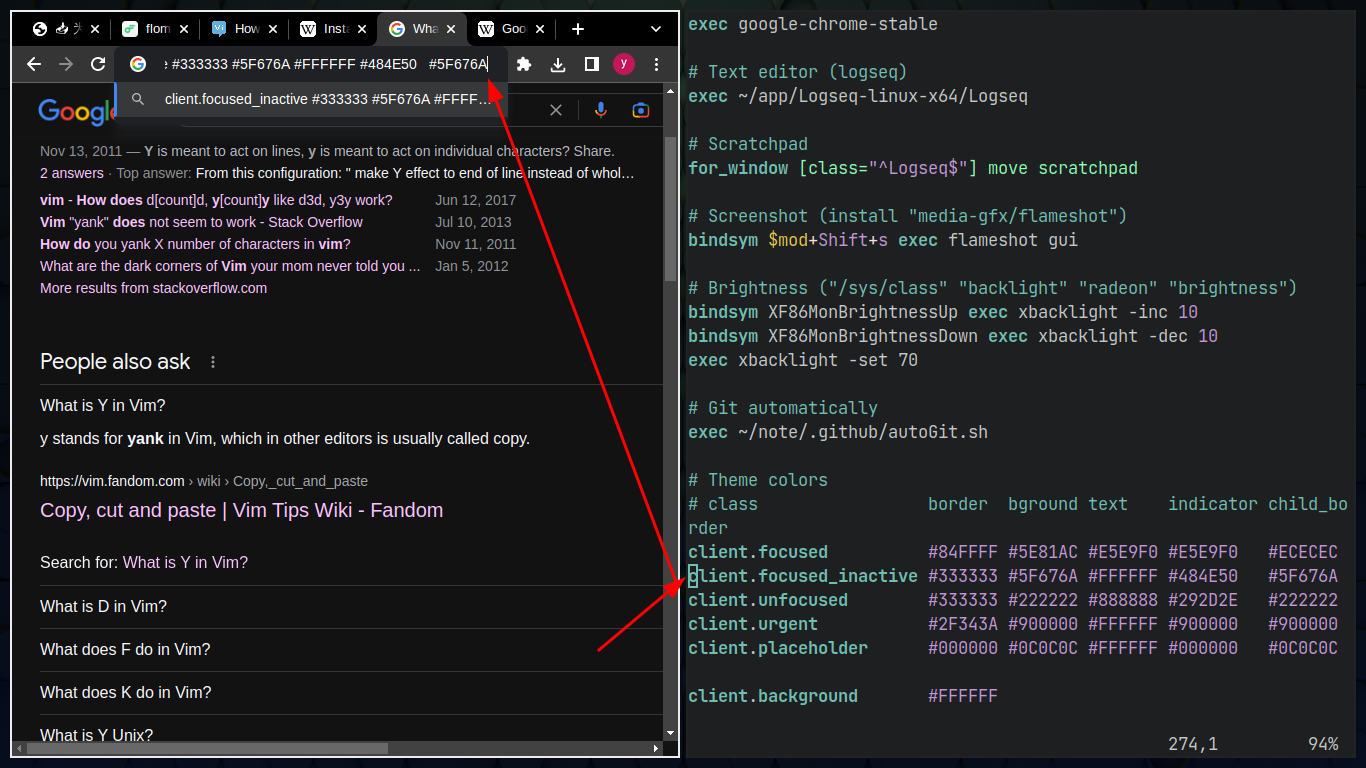
Task: Open a new Chrome tab
Action: tap(577, 29)
